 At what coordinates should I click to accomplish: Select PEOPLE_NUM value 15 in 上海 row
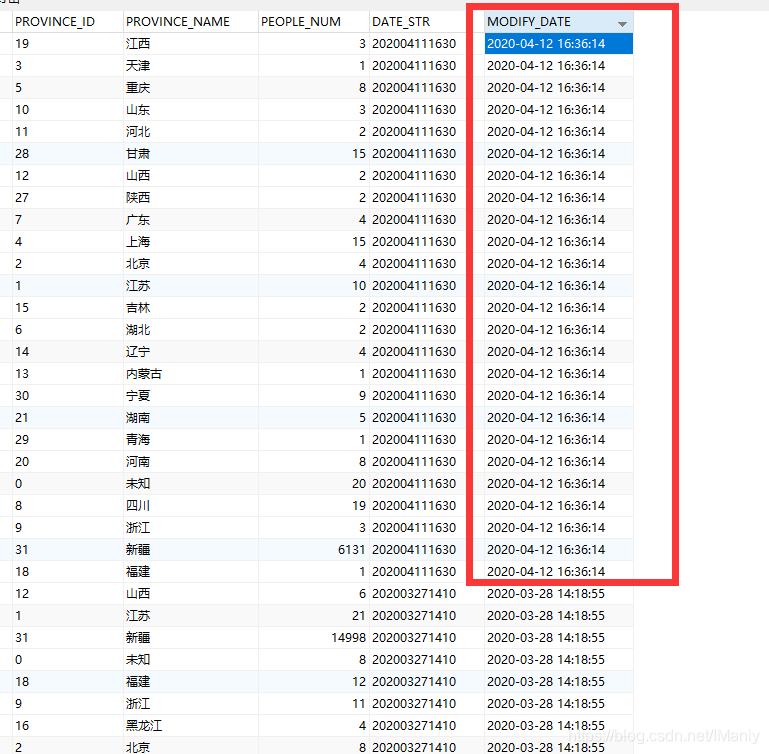click(x=313, y=242)
